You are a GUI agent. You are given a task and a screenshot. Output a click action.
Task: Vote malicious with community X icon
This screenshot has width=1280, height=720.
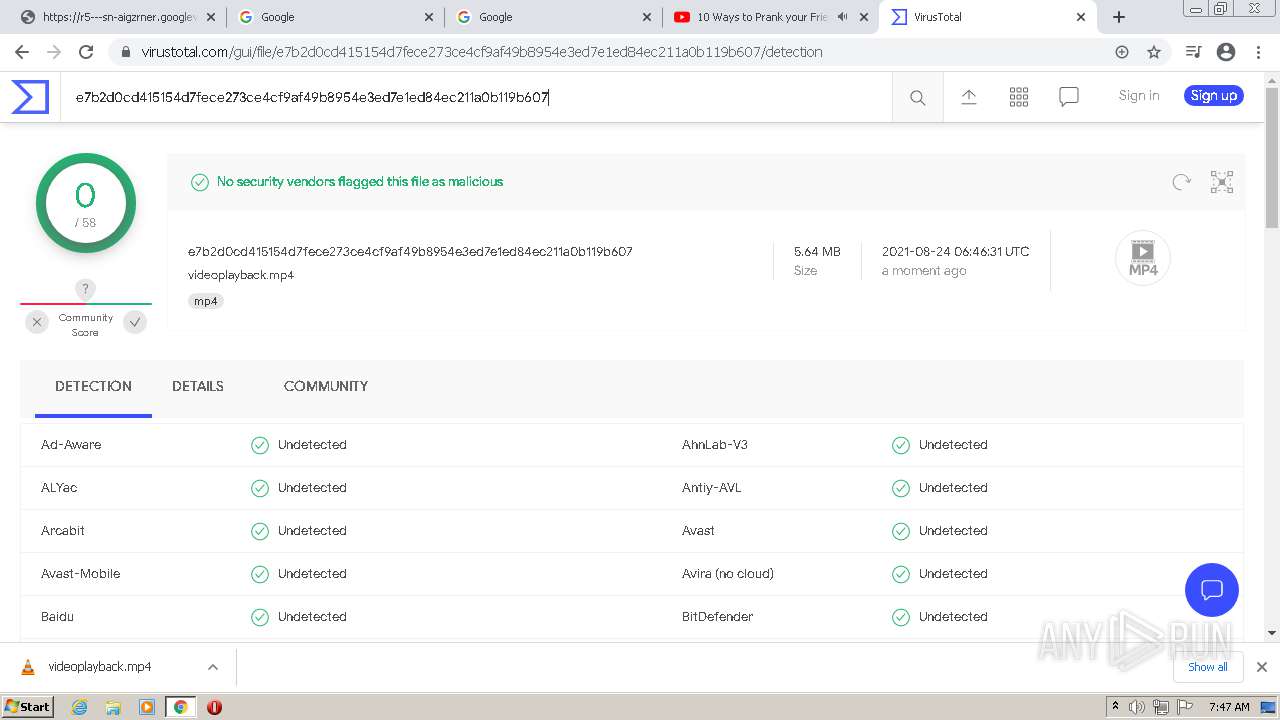click(37, 322)
